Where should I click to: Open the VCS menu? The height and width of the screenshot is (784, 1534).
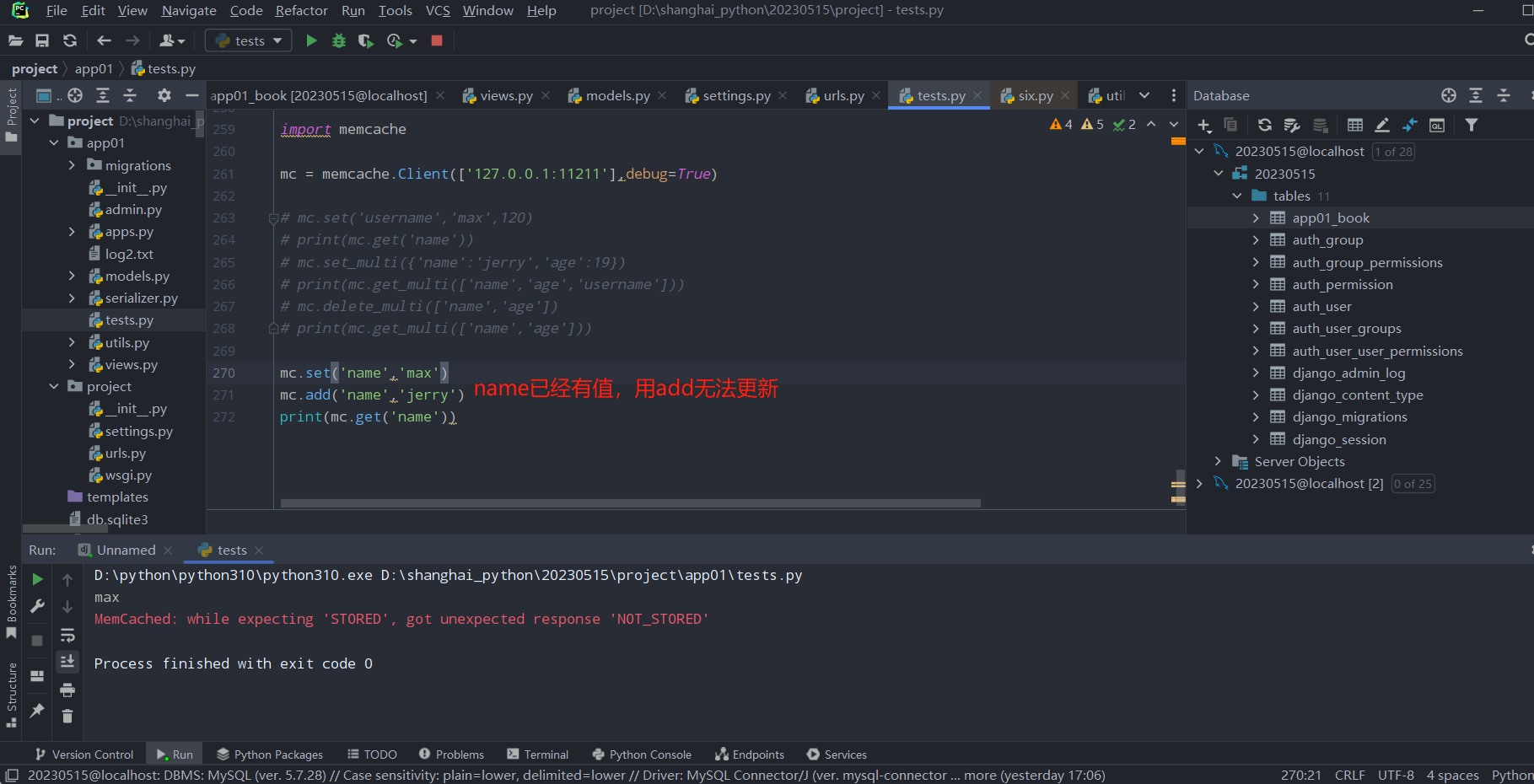pyautogui.click(x=438, y=10)
